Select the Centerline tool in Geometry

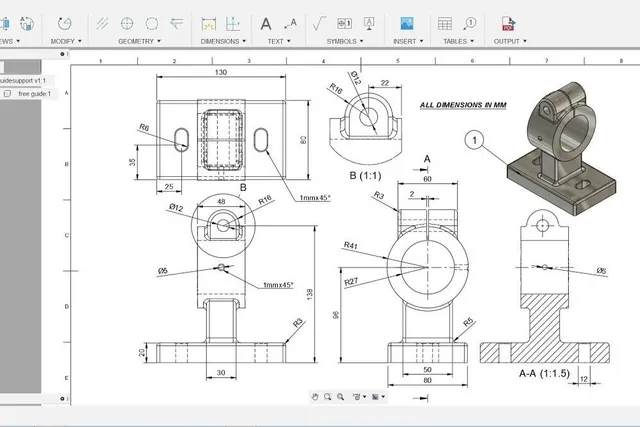pyautogui.click(x=176, y=23)
